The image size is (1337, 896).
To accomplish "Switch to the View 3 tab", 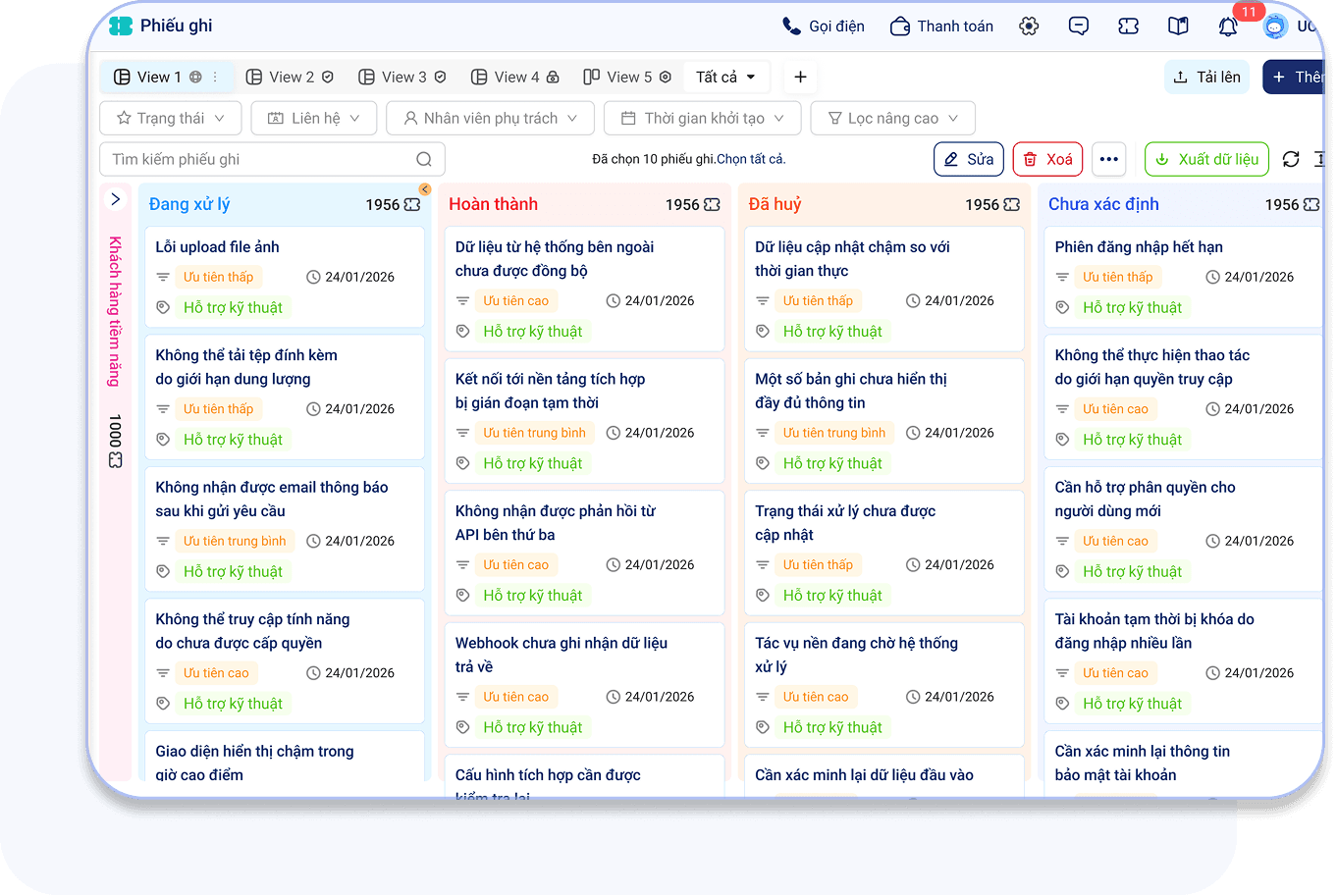I will pyautogui.click(x=402, y=77).
